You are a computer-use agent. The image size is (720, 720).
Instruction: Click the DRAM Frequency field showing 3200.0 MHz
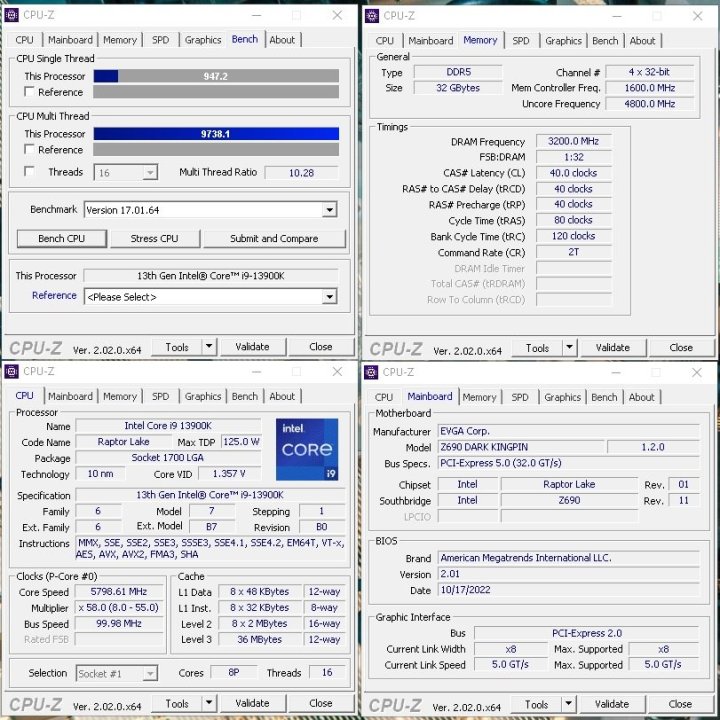point(572,142)
